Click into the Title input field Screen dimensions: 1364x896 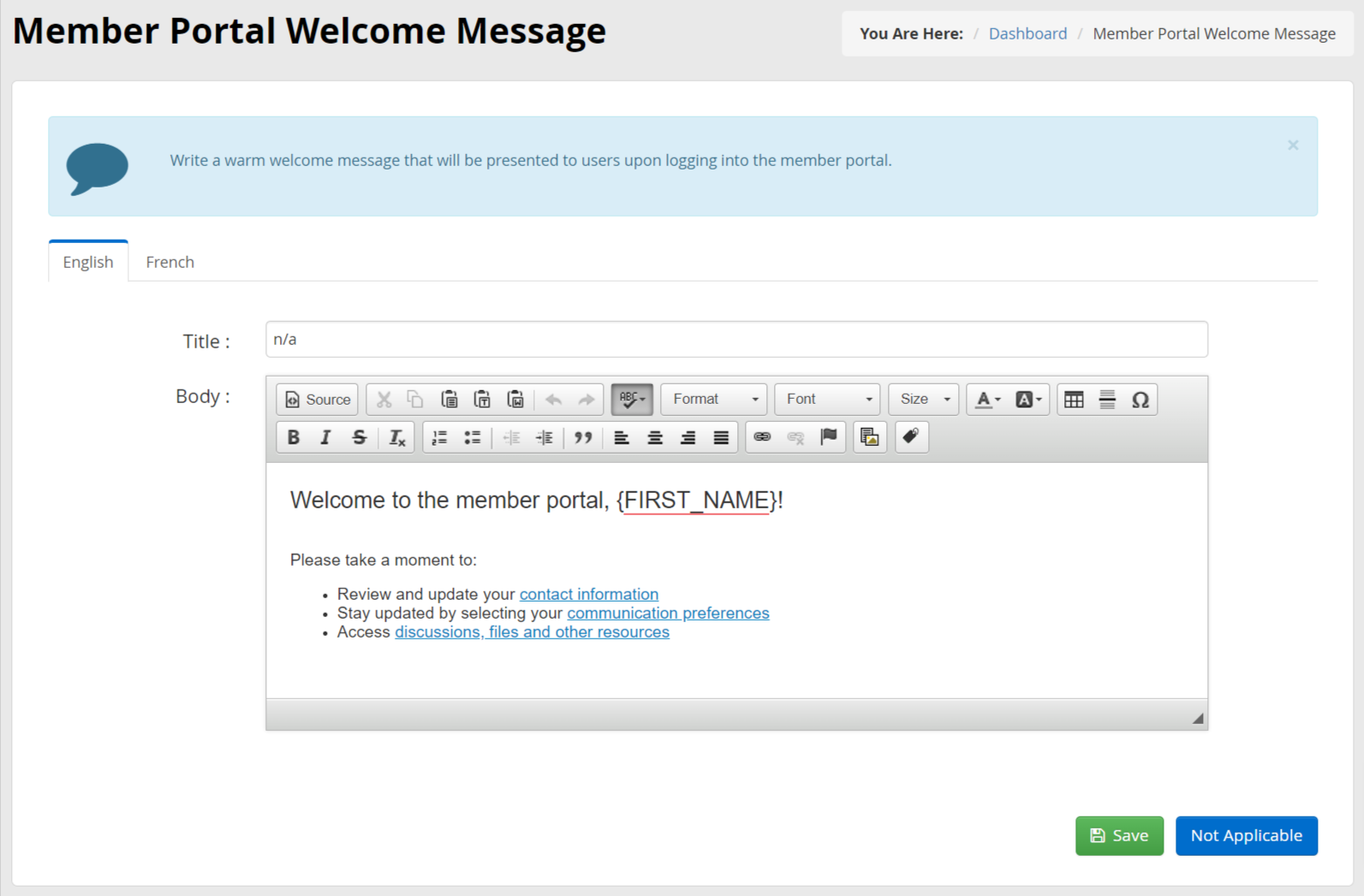point(736,340)
